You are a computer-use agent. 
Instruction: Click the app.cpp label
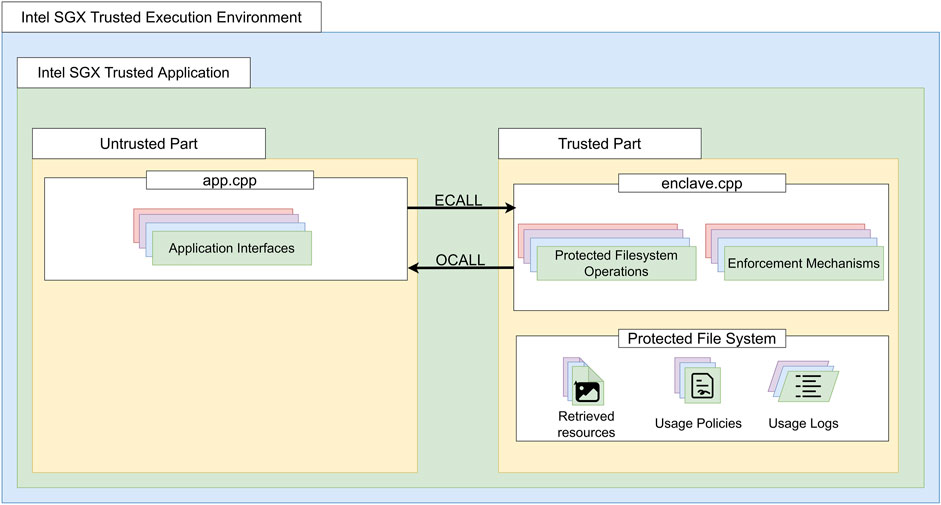coord(230,180)
